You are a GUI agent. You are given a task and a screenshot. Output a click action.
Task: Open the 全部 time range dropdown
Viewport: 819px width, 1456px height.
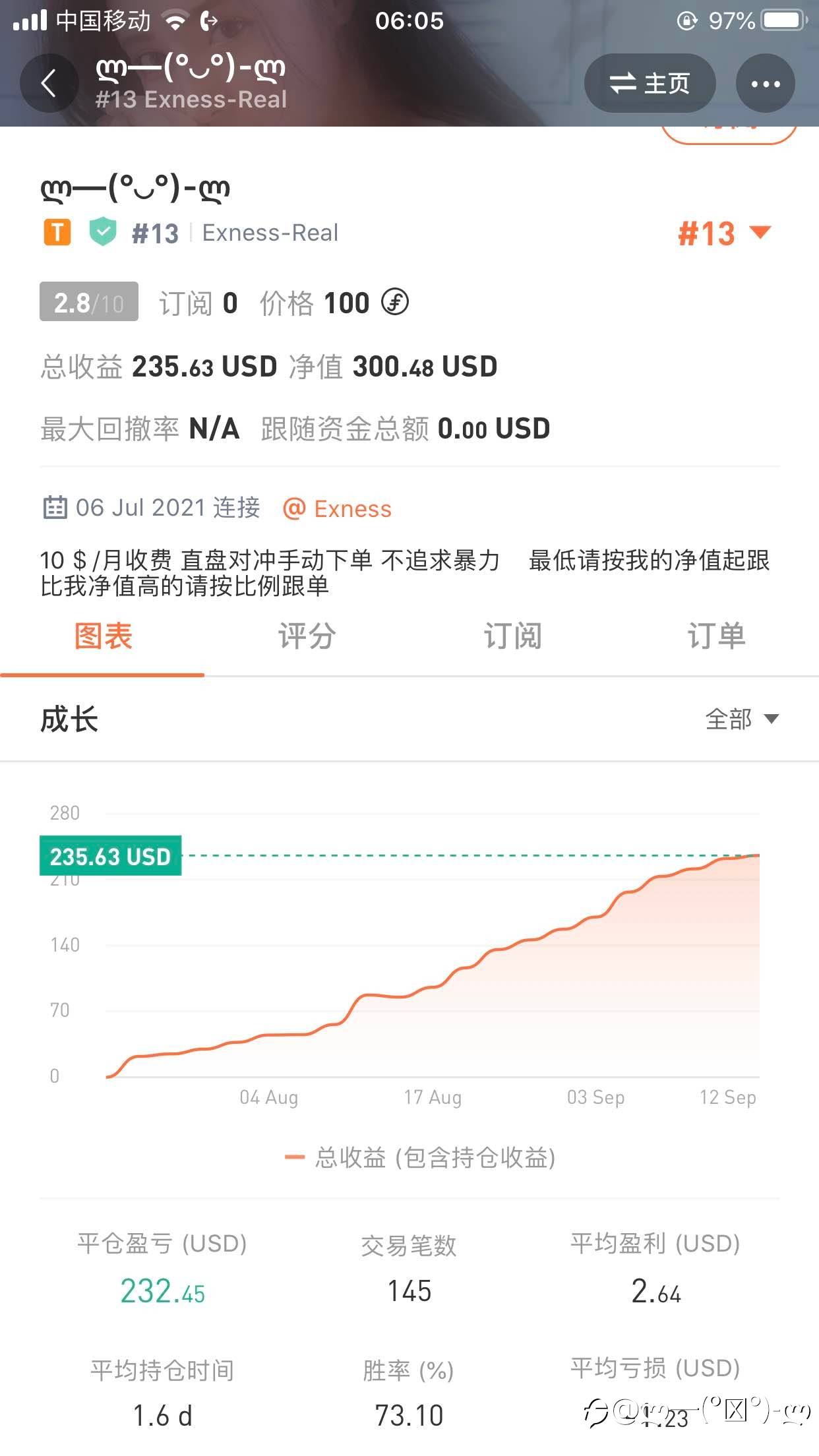pyautogui.click(x=741, y=719)
